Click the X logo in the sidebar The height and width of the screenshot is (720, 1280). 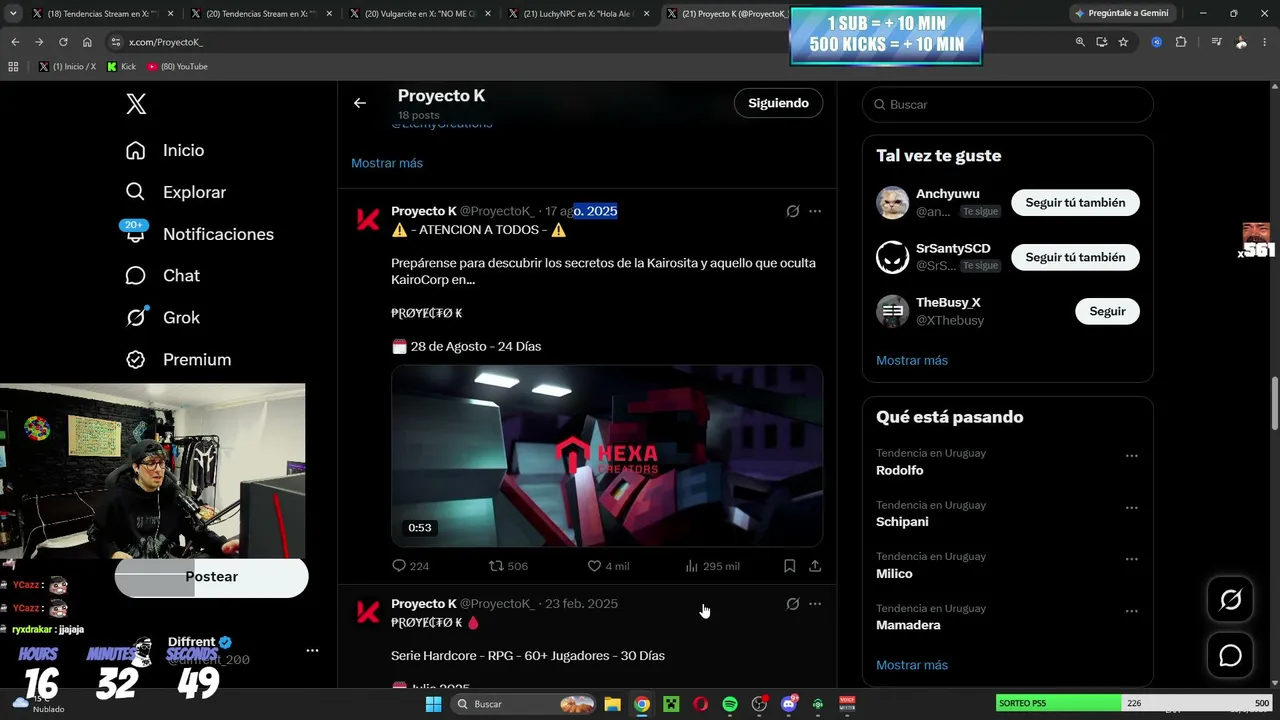tap(136, 103)
